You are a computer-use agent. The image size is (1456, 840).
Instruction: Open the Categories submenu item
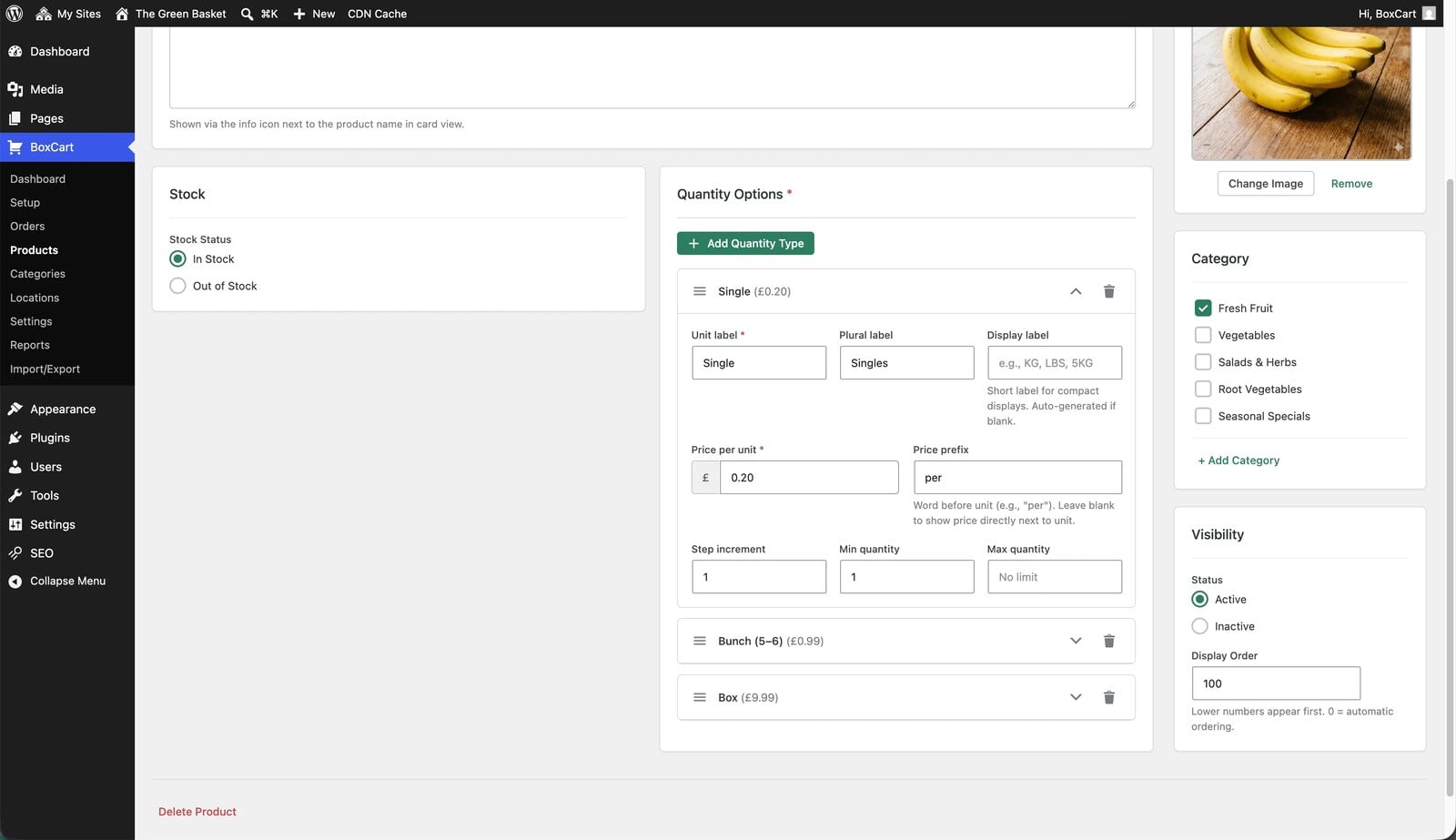click(x=37, y=274)
